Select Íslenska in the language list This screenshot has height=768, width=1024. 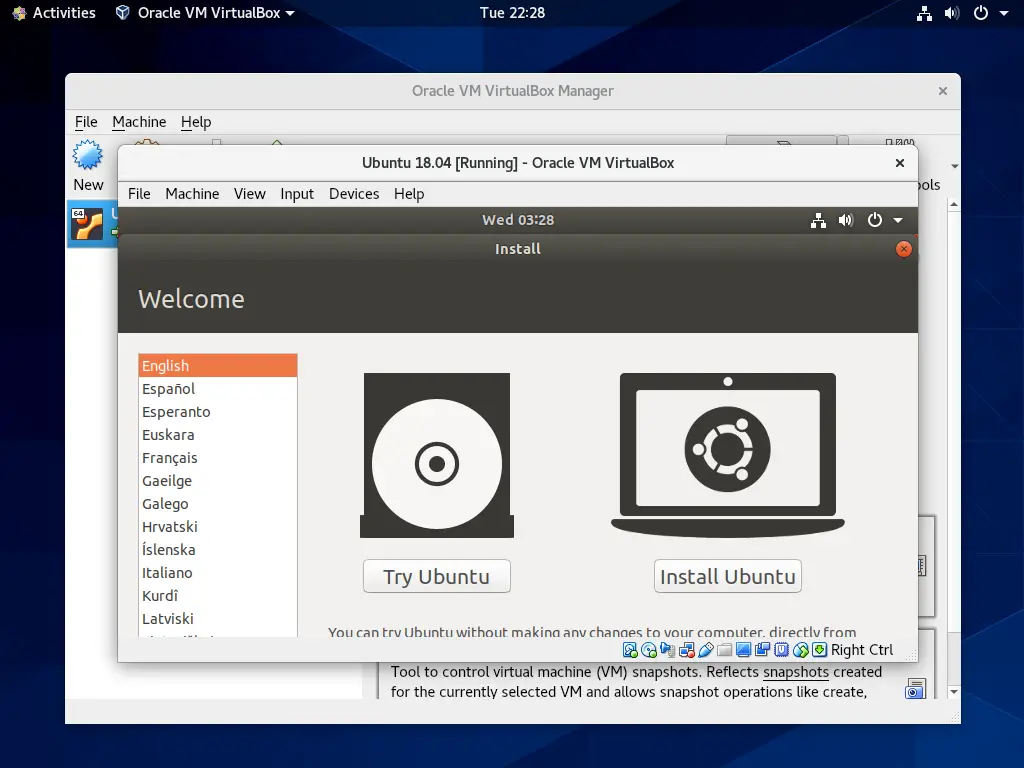pos(218,549)
